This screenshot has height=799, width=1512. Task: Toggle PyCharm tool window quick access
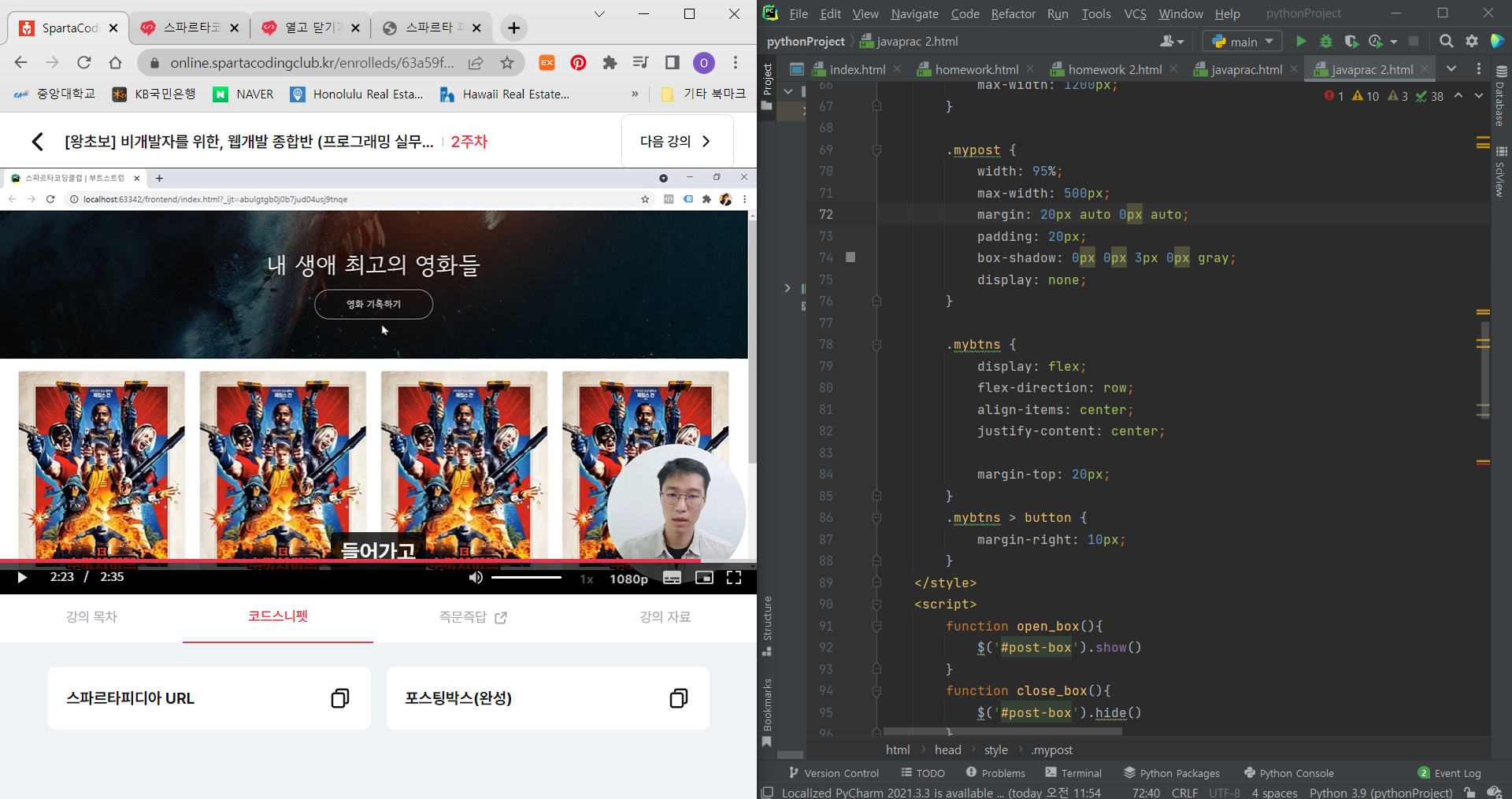coord(767,793)
